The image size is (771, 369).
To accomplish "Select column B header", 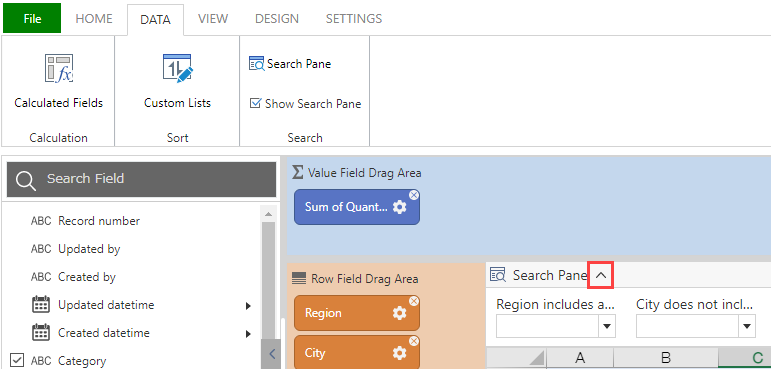I will pyautogui.click(x=666, y=358).
